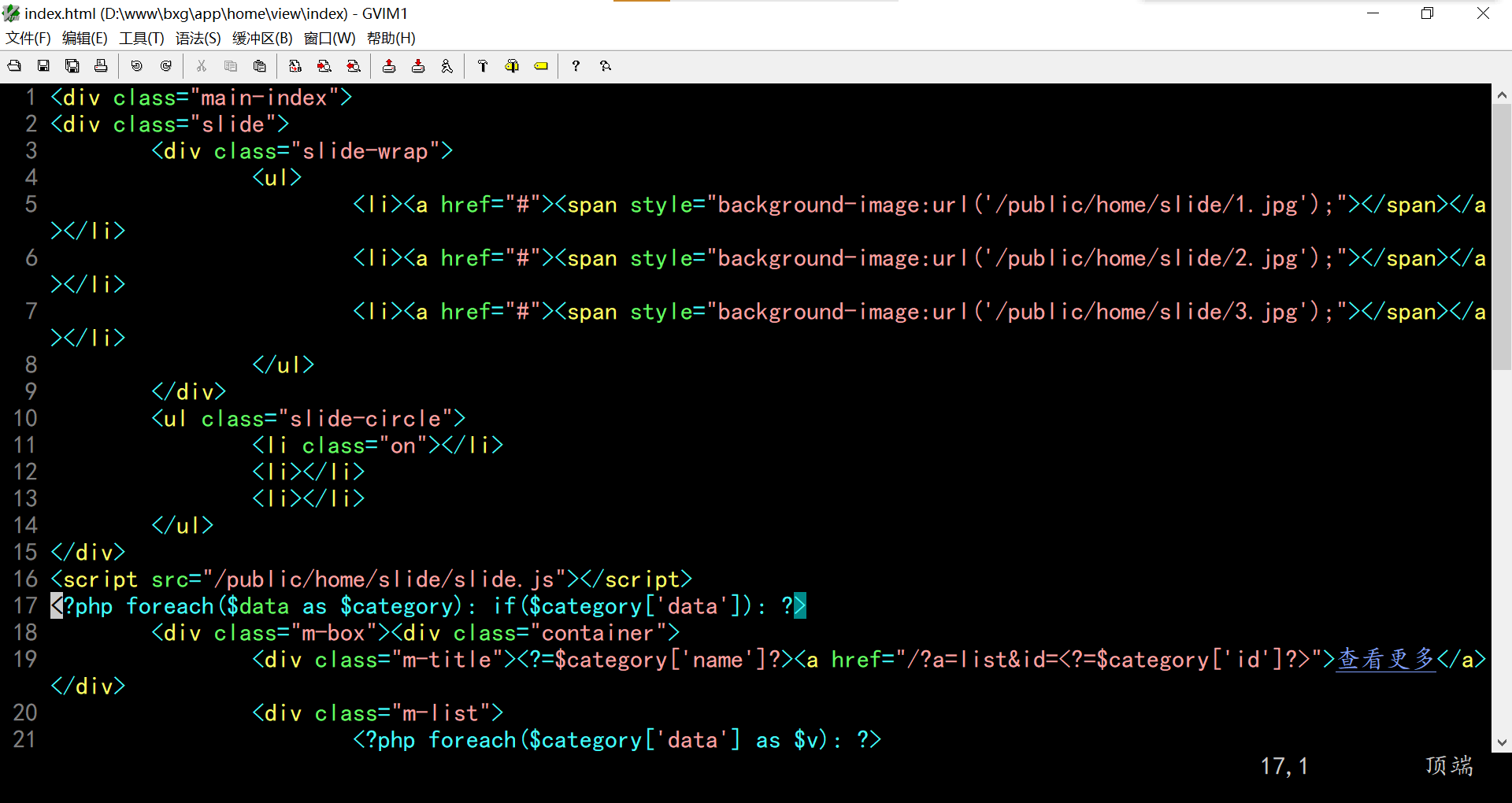This screenshot has height=803, width=1512.
Task: Click the scrollbar down arrow
Action: [x=1502, y=742]
